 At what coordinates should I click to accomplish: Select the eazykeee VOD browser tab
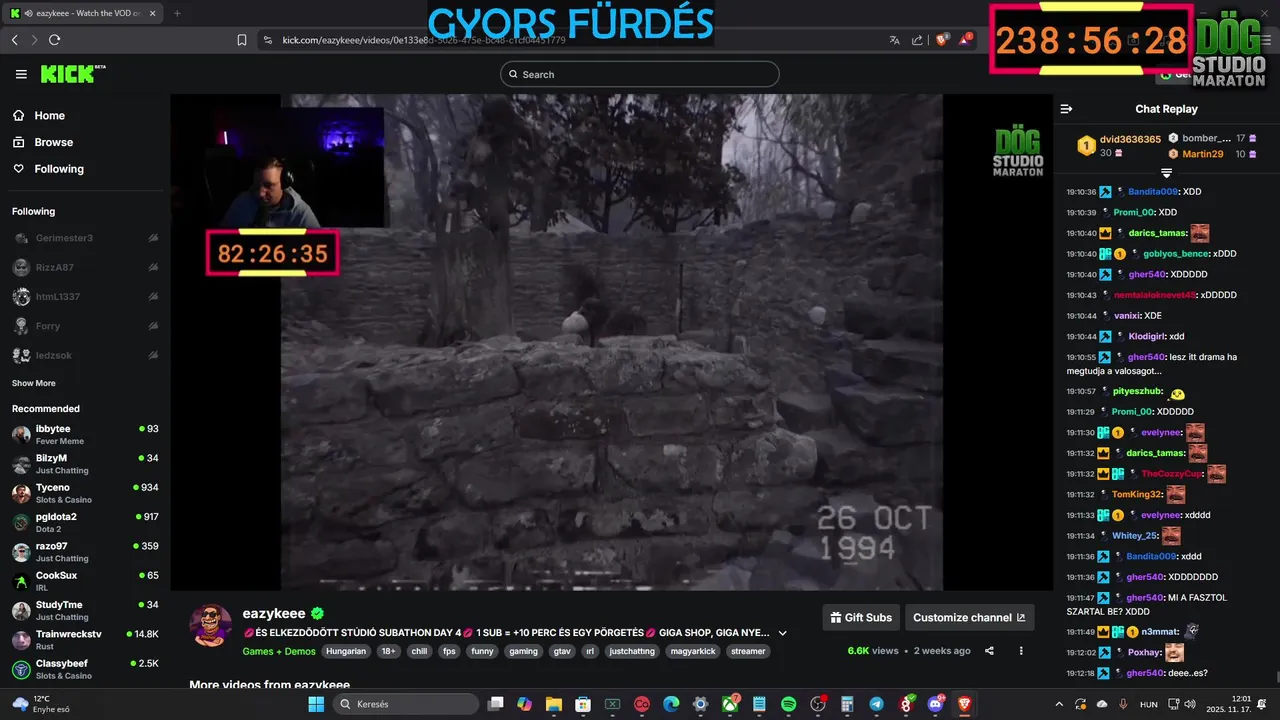(x=84, y=13)
